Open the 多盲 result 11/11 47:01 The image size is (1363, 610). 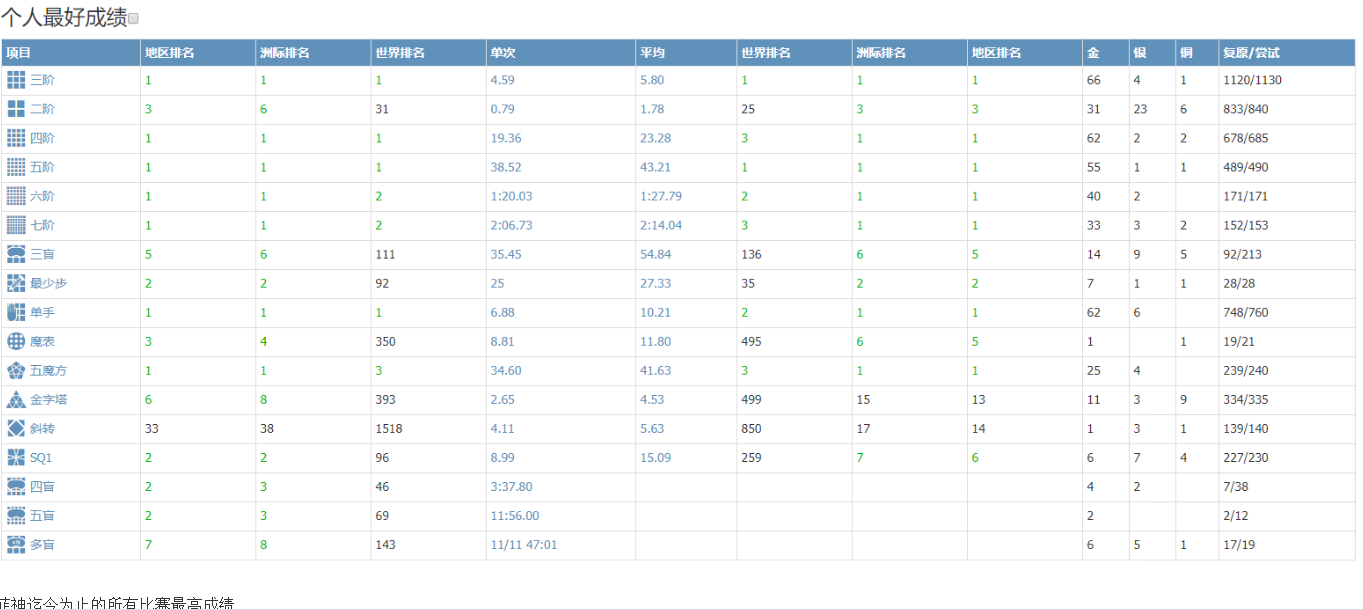tap(523, 545)
